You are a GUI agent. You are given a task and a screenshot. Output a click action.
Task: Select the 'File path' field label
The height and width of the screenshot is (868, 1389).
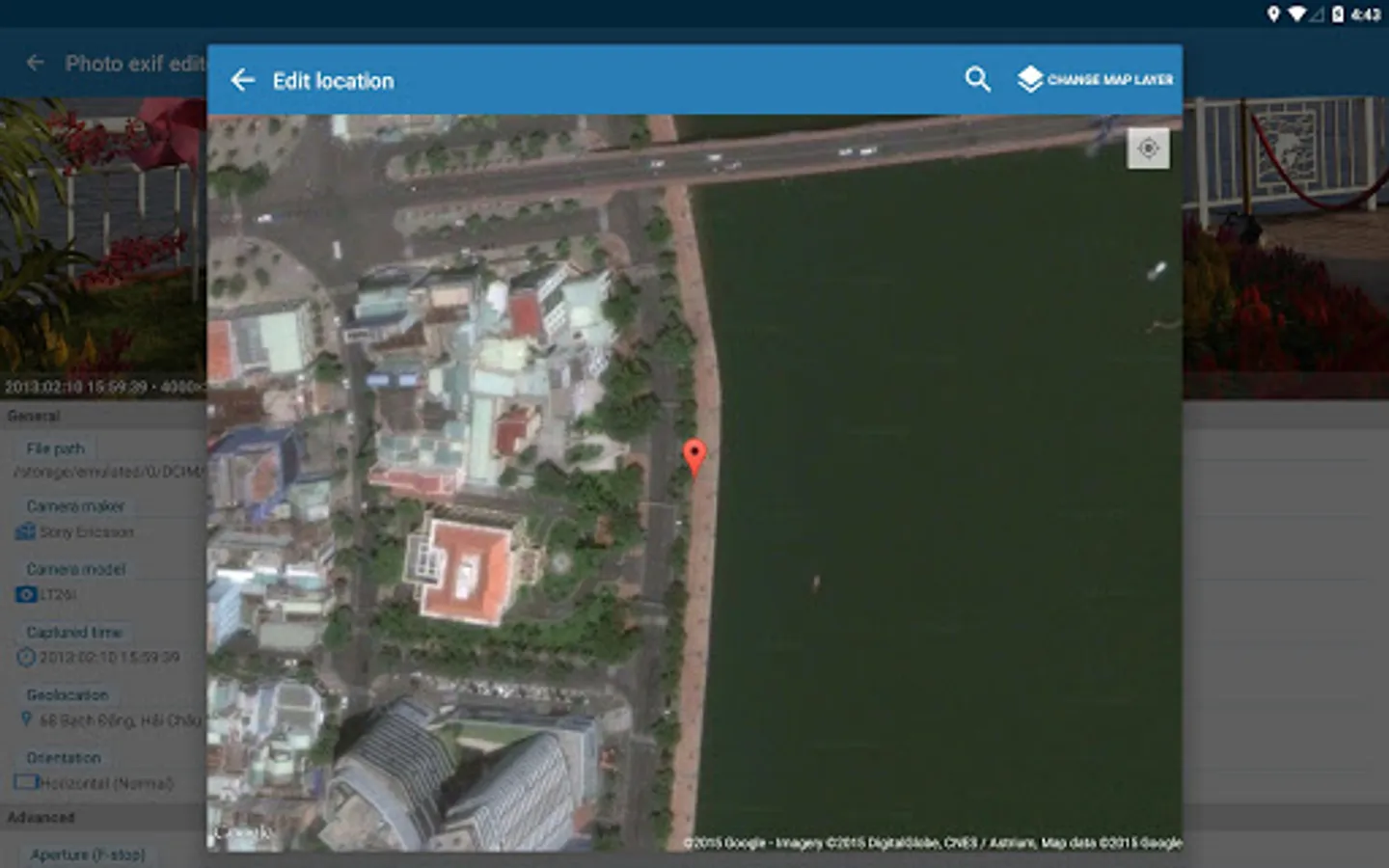point(55,448)
